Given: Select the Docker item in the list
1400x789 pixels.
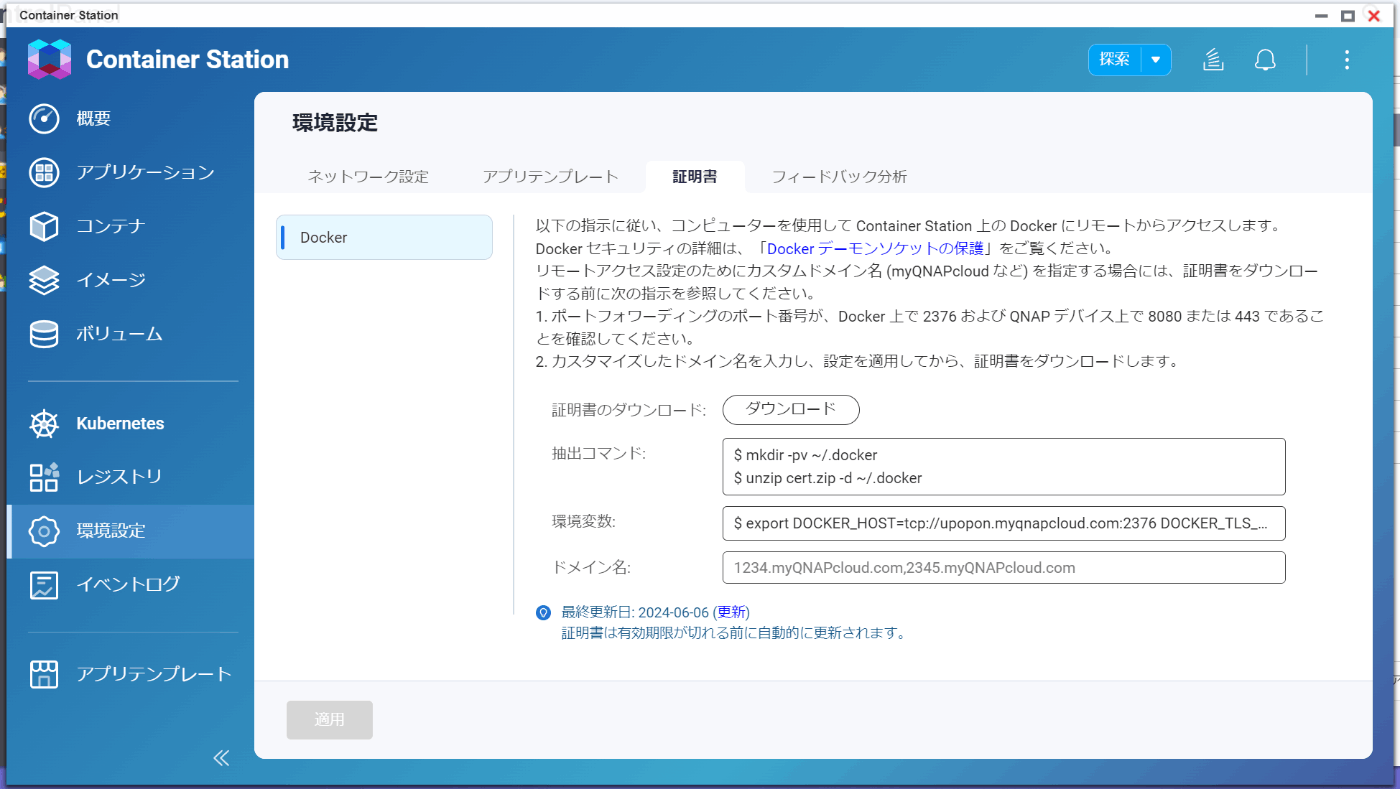Looking at the screenshot, I should coord(384,237).
